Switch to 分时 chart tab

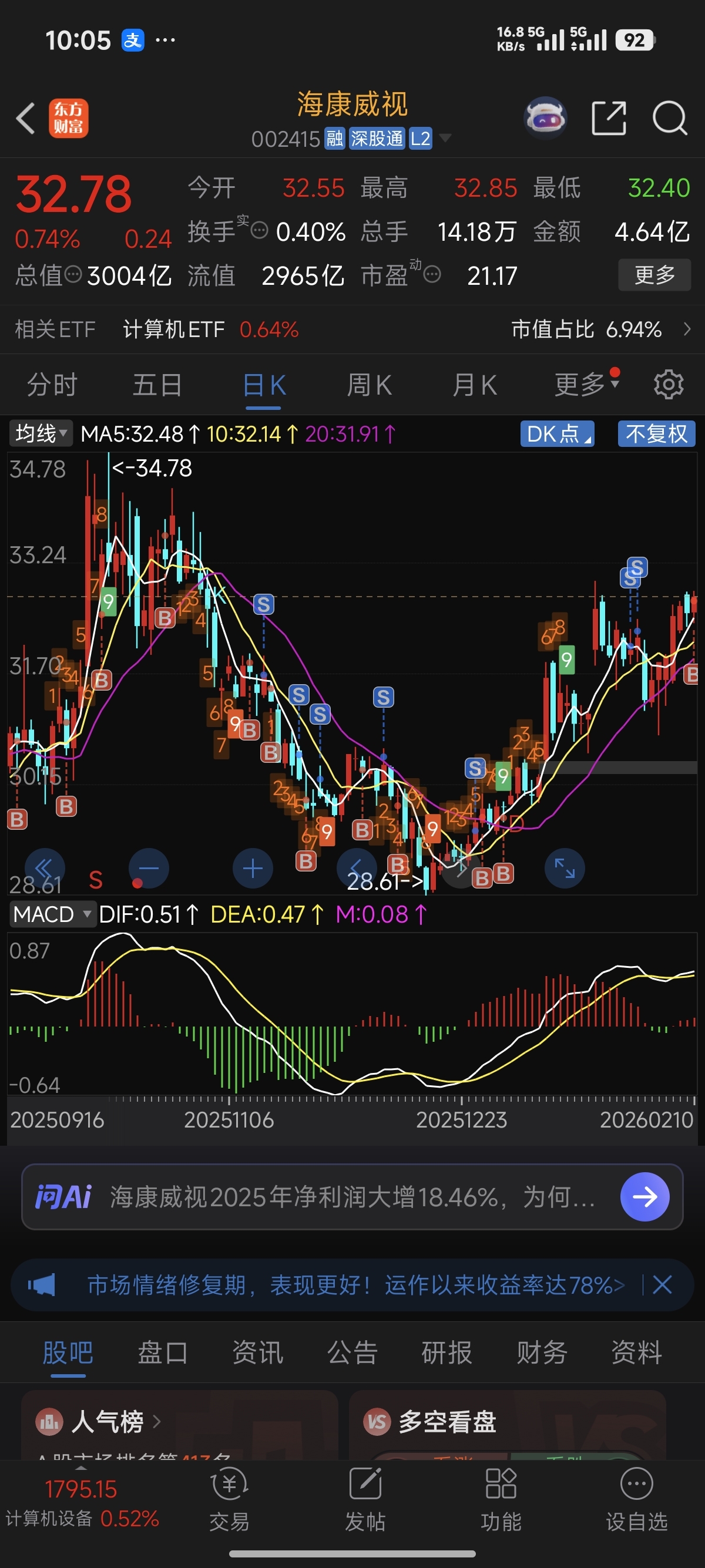point(52,385)
